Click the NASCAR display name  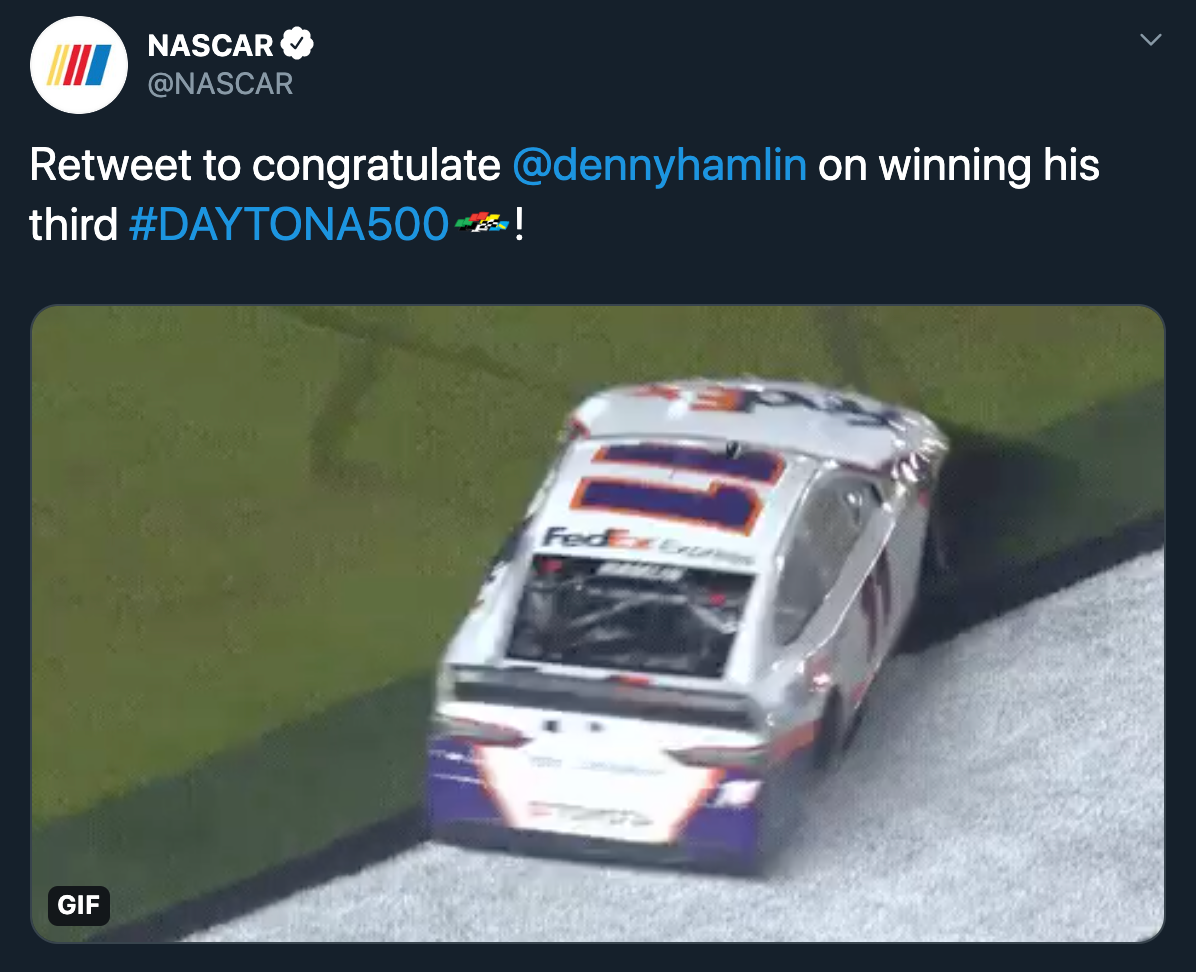click(x=210, y=45)
